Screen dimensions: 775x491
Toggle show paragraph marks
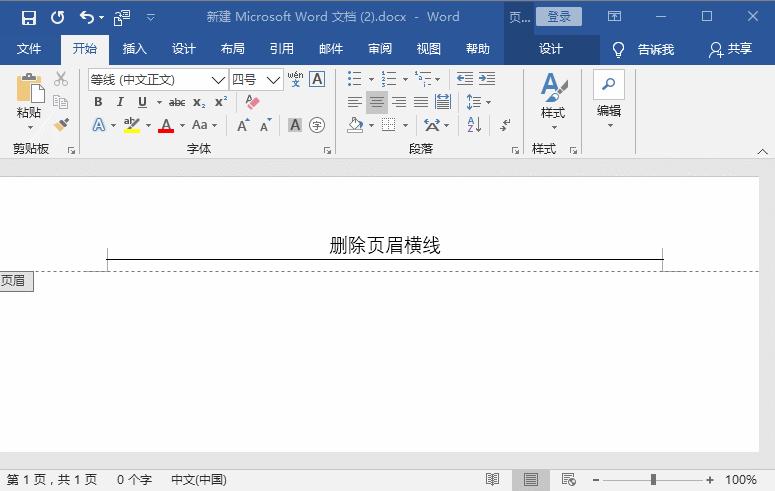505,125
